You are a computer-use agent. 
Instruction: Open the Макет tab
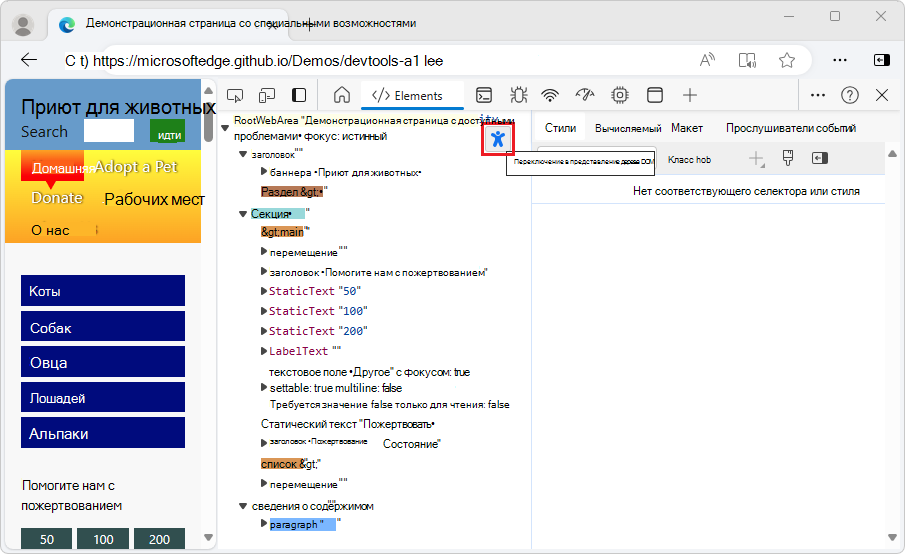[687, 128]
